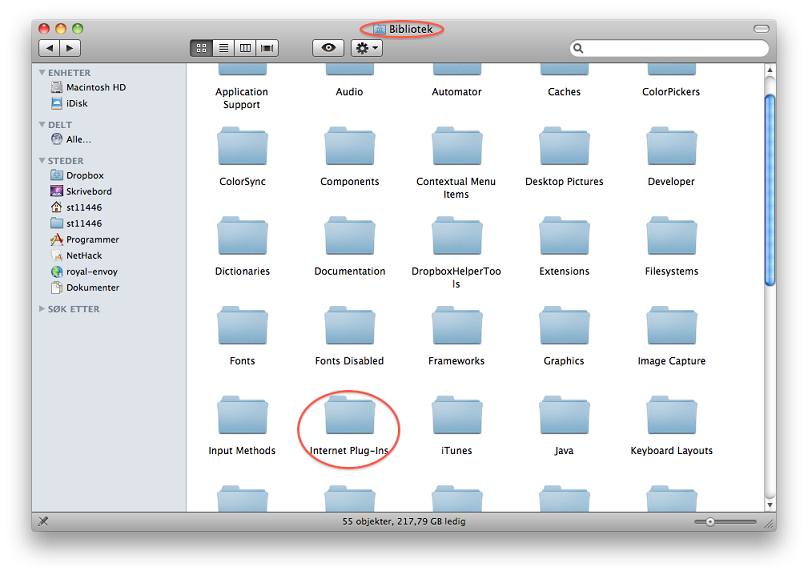
Task: Switch to column view
Action: tap(245, 48)
